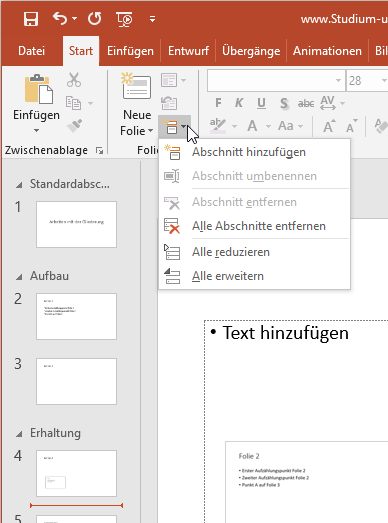Open the Datei tab

tap(31, 51)
